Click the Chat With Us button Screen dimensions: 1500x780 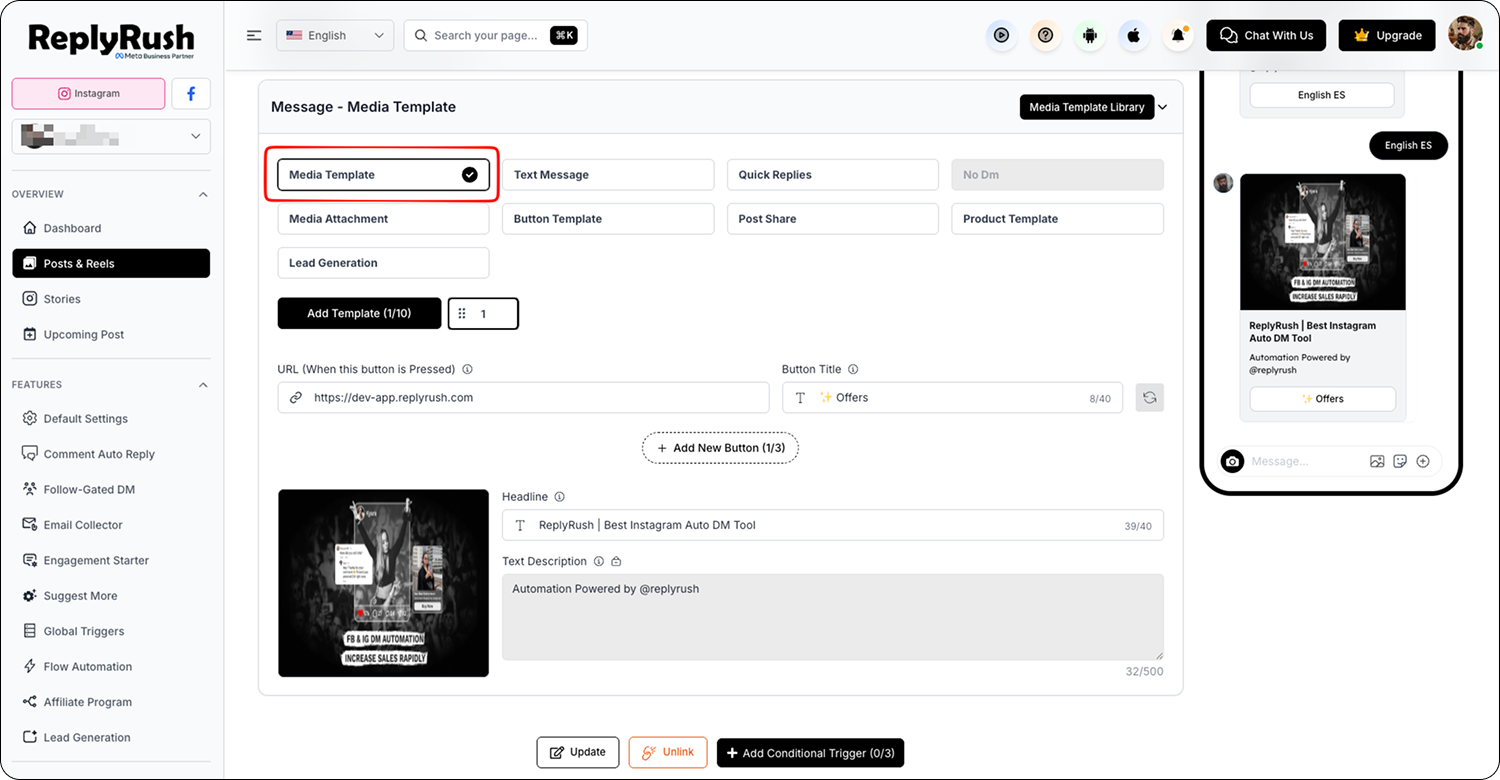[x=1266, y=35]
